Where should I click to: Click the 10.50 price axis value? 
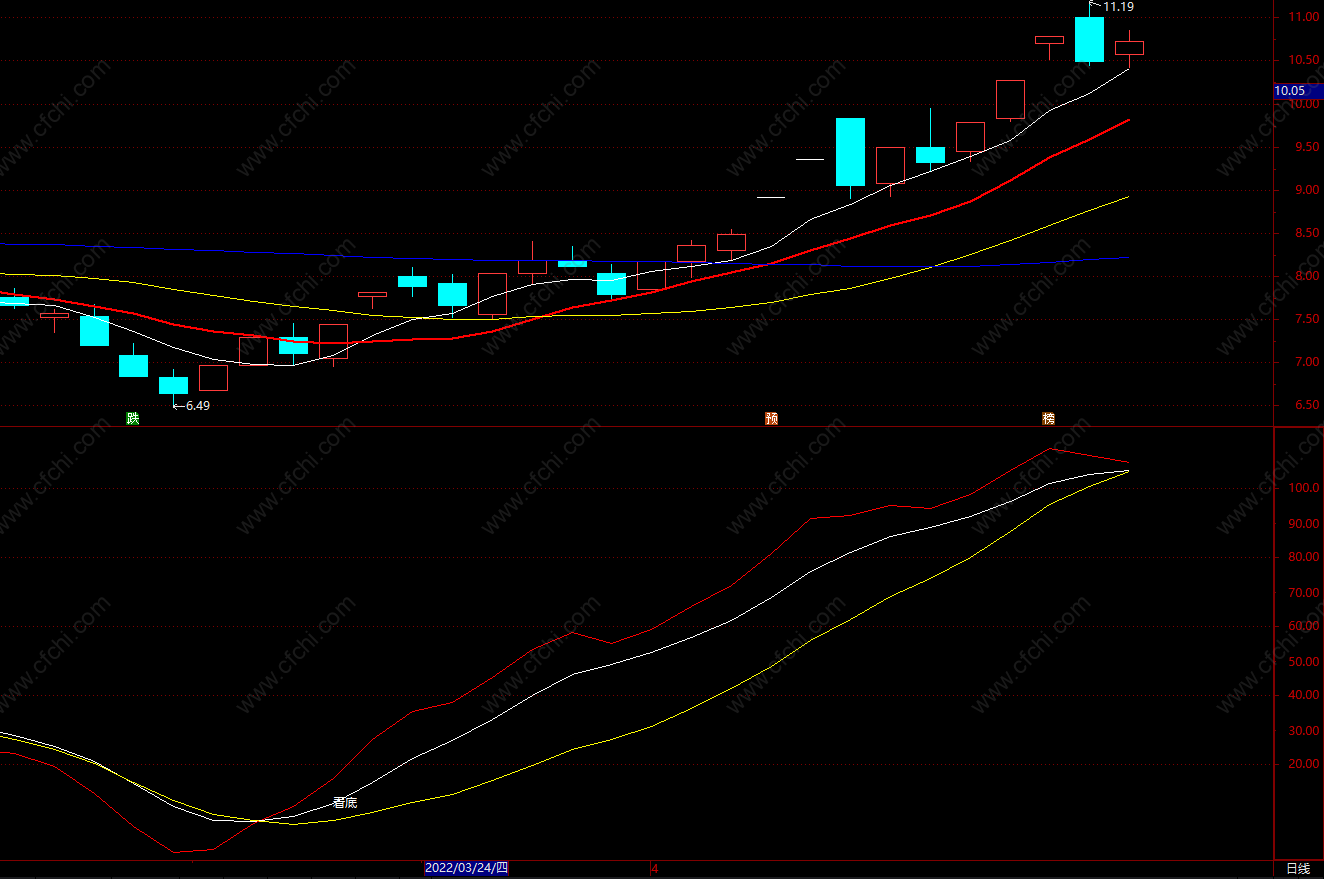(1304, 60)
